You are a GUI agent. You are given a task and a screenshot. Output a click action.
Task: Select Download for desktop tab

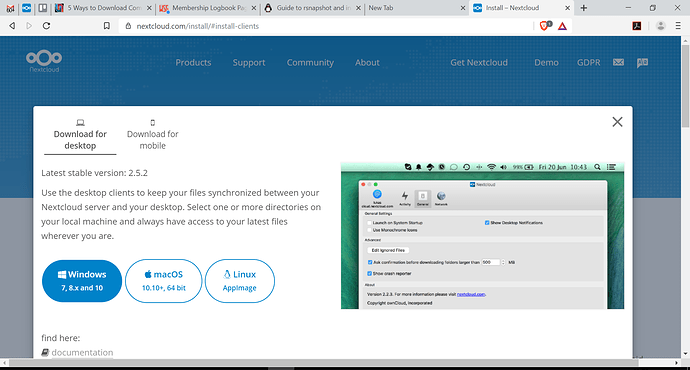point(80,136)
